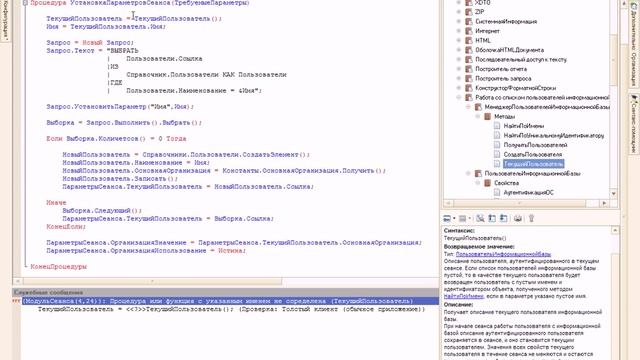Switch to the Дополнительно: Организация side tab
Screen dimensions: 640x360
coord(634,45)
